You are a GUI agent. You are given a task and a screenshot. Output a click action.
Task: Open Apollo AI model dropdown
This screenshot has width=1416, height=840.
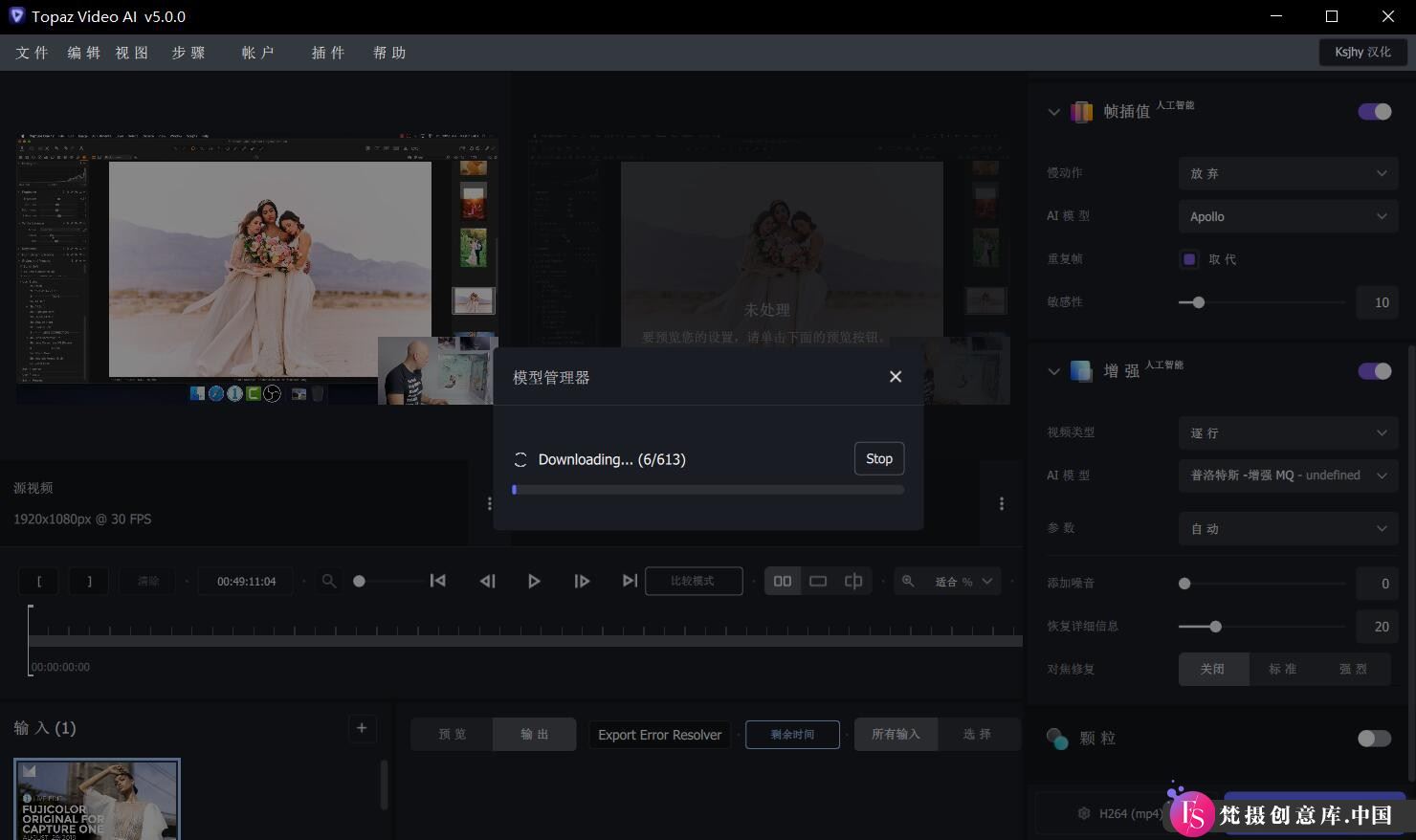point(1288,216)
